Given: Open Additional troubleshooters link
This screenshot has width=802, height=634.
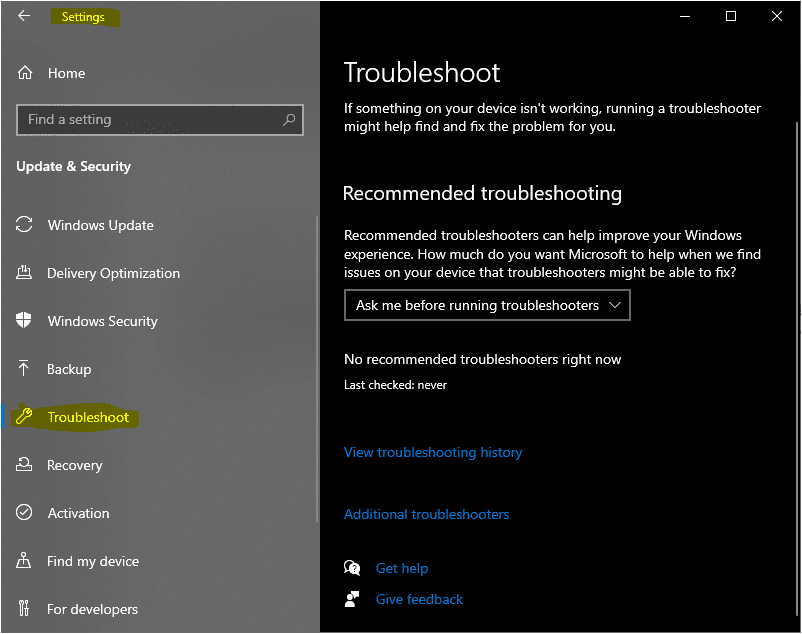Looking at the screenshot, I should point(426,514).
